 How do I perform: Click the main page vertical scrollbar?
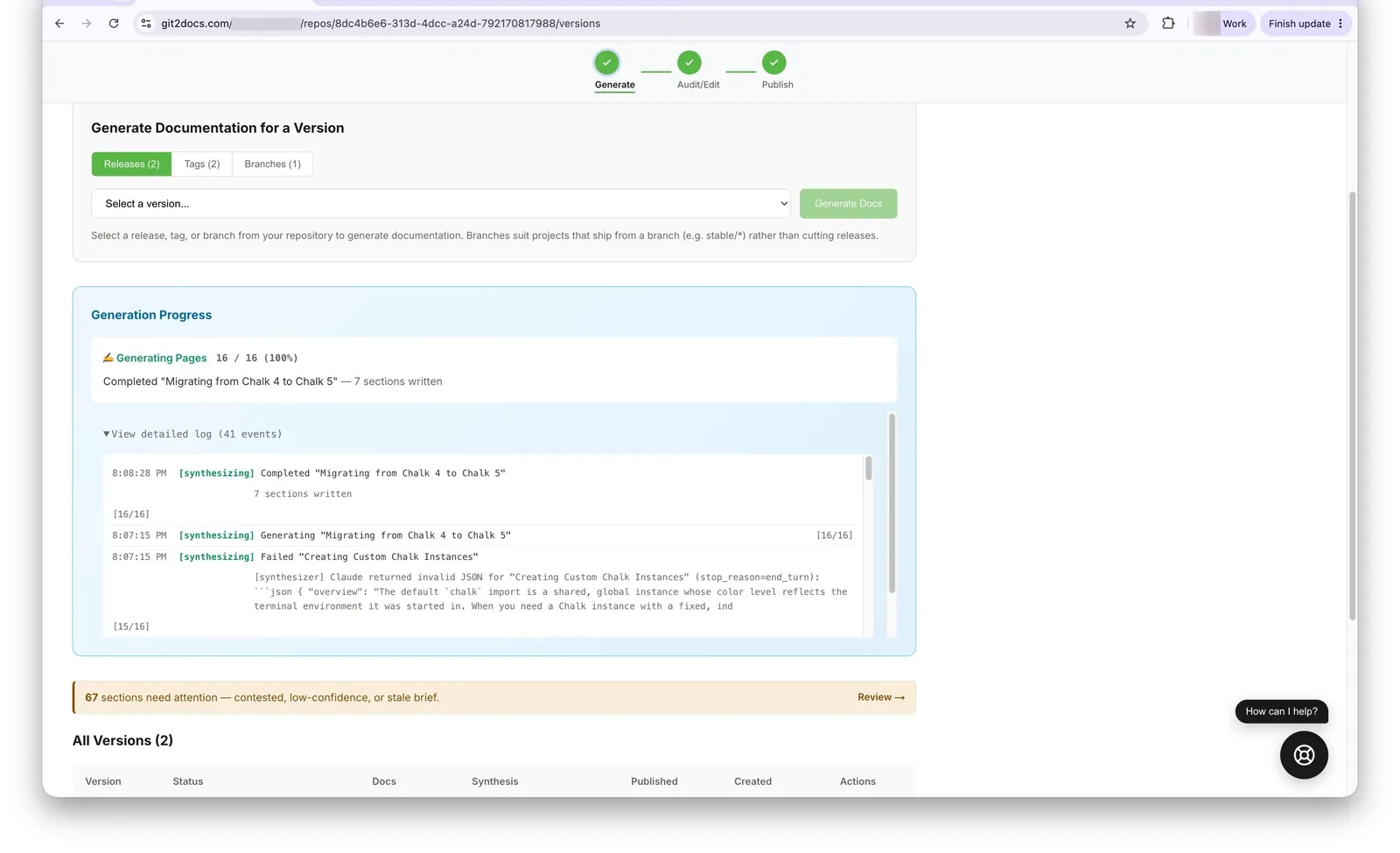[1352, 407]
